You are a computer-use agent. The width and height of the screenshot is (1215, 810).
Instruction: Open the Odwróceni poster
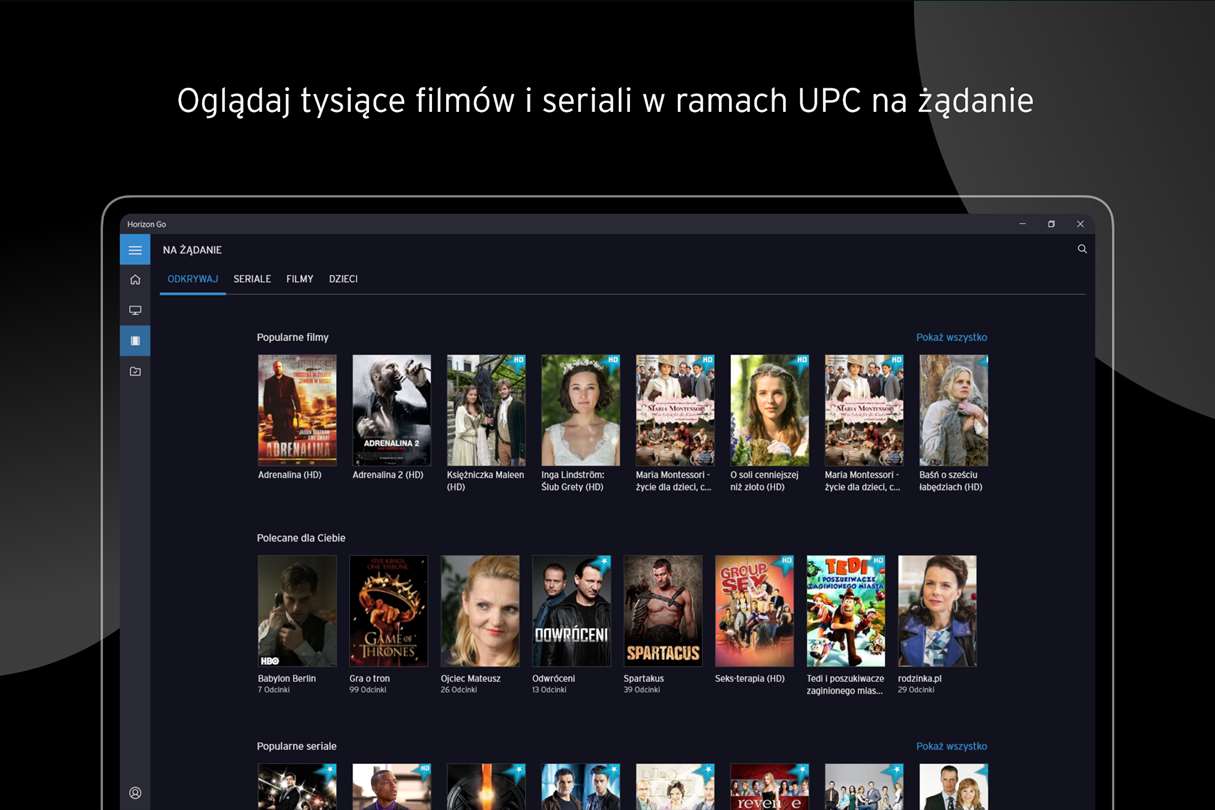pyautogui.click(x=572, y=611)
